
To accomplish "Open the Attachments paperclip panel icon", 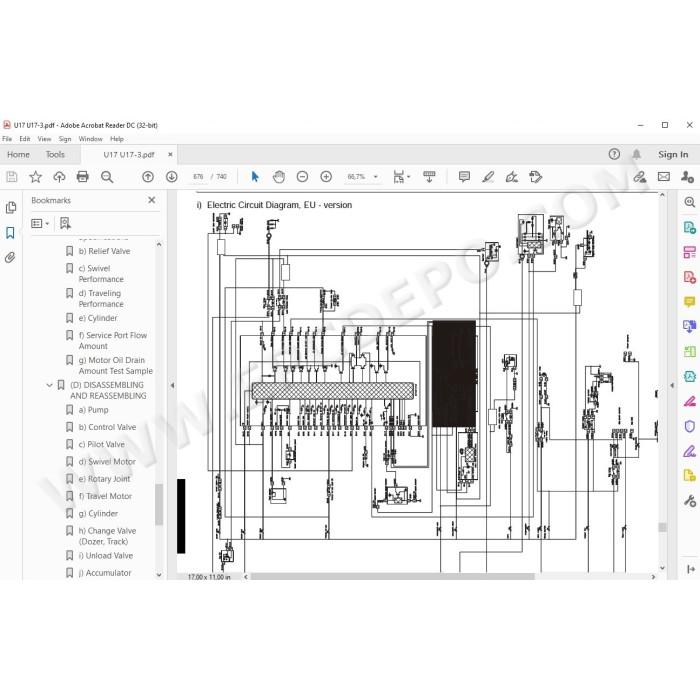I will pos(10,258).
